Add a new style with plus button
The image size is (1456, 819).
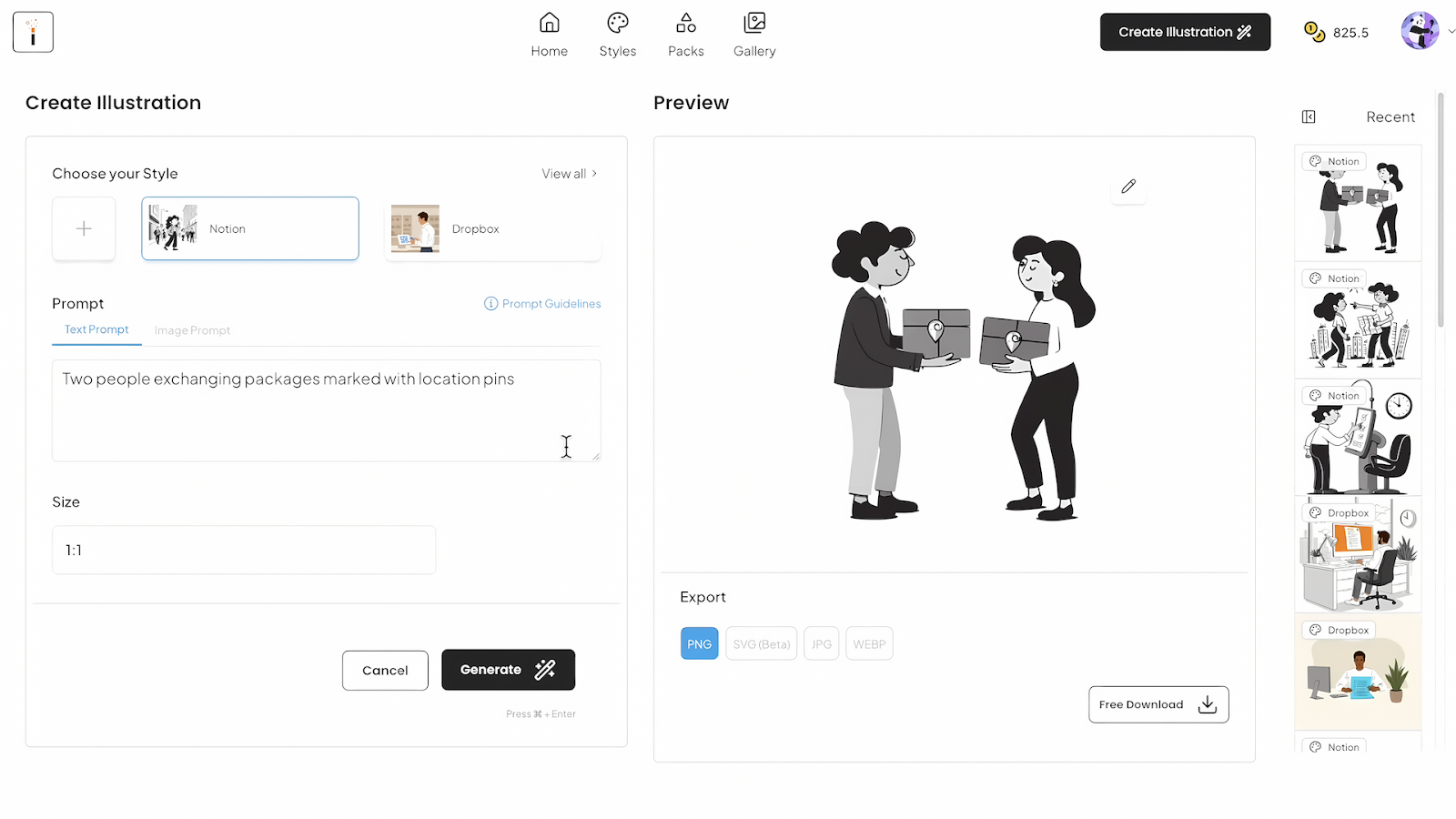pyautogui.click(x=84, y=228)
